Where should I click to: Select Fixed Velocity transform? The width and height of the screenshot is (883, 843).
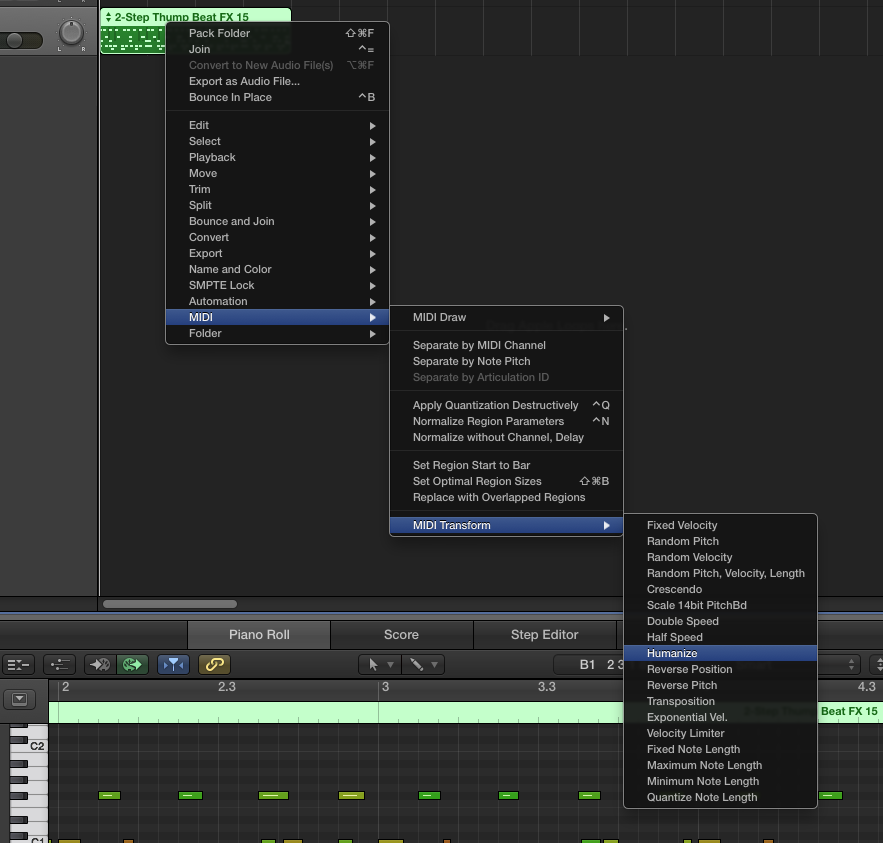point(720,525)
